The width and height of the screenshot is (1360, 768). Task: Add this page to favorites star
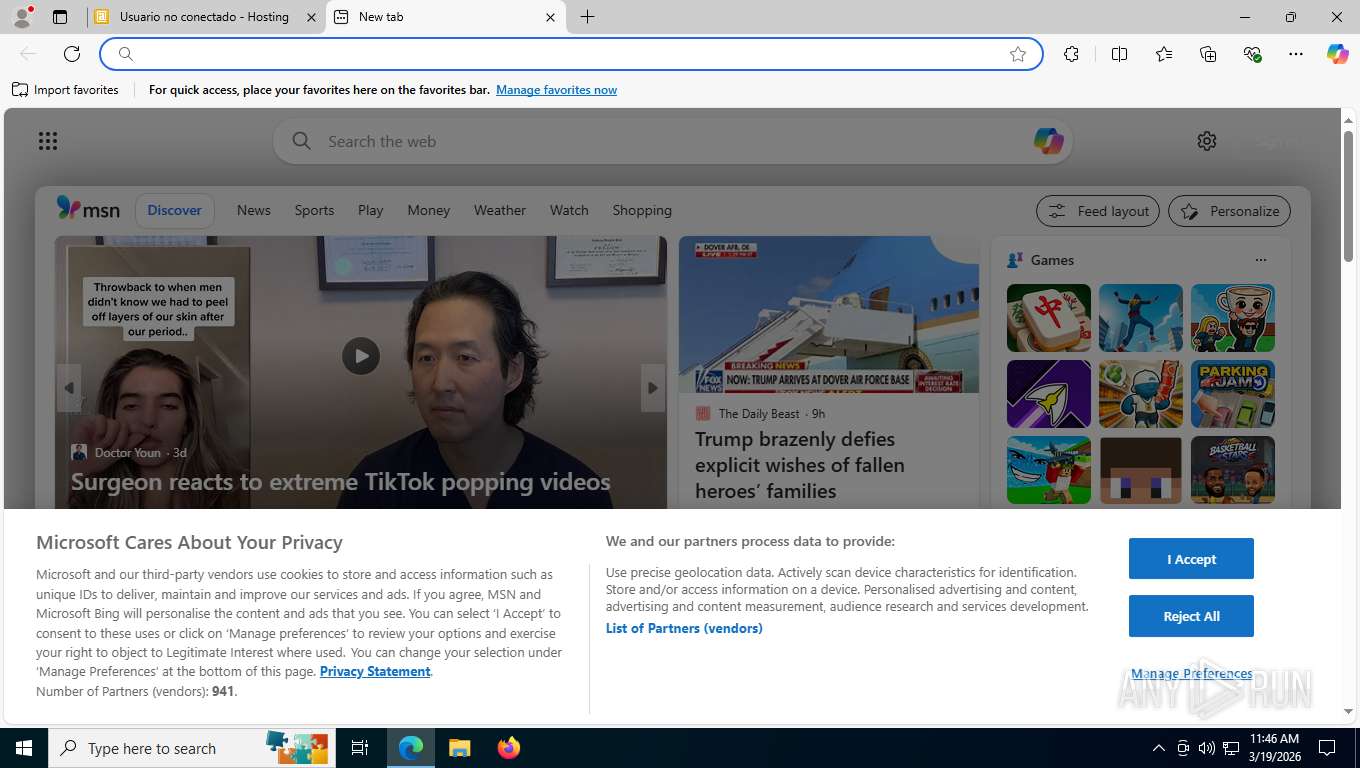point(1018,54)
